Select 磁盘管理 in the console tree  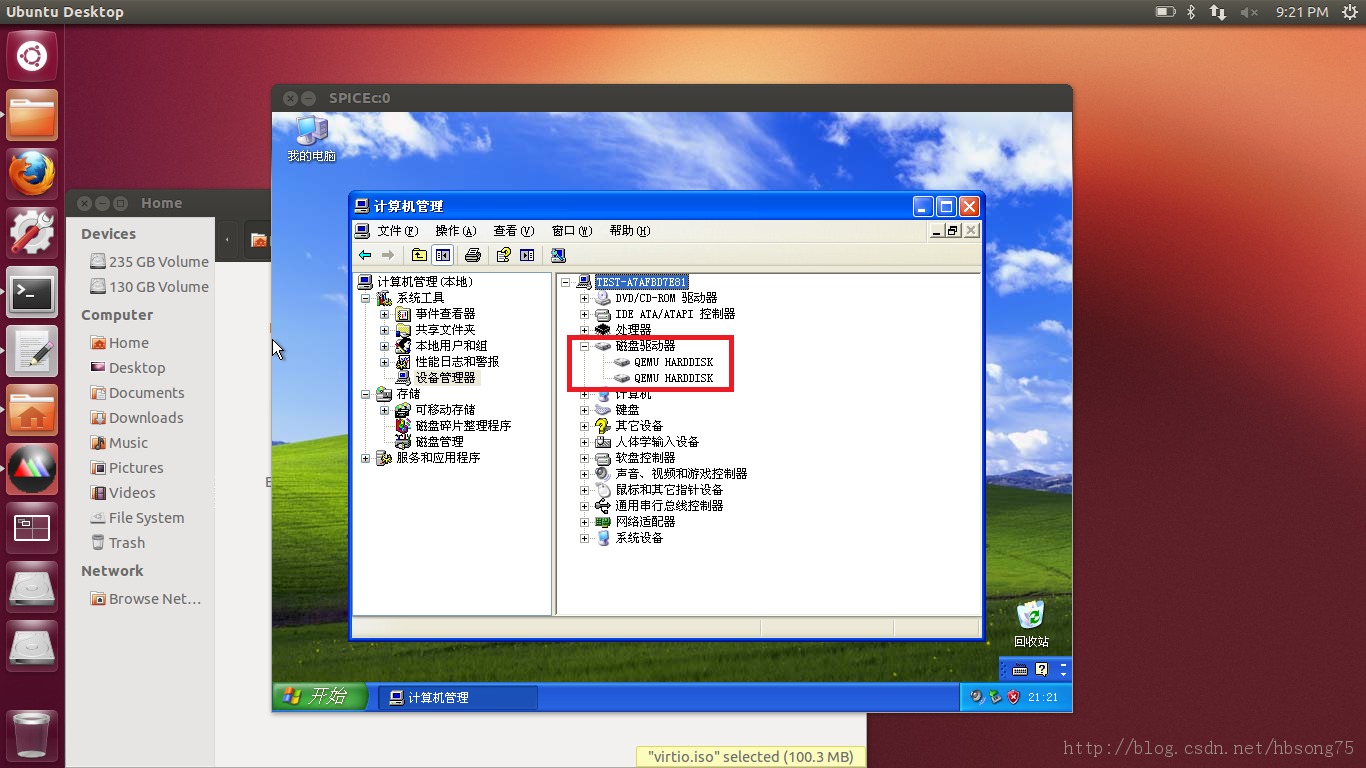click(439, 442)
